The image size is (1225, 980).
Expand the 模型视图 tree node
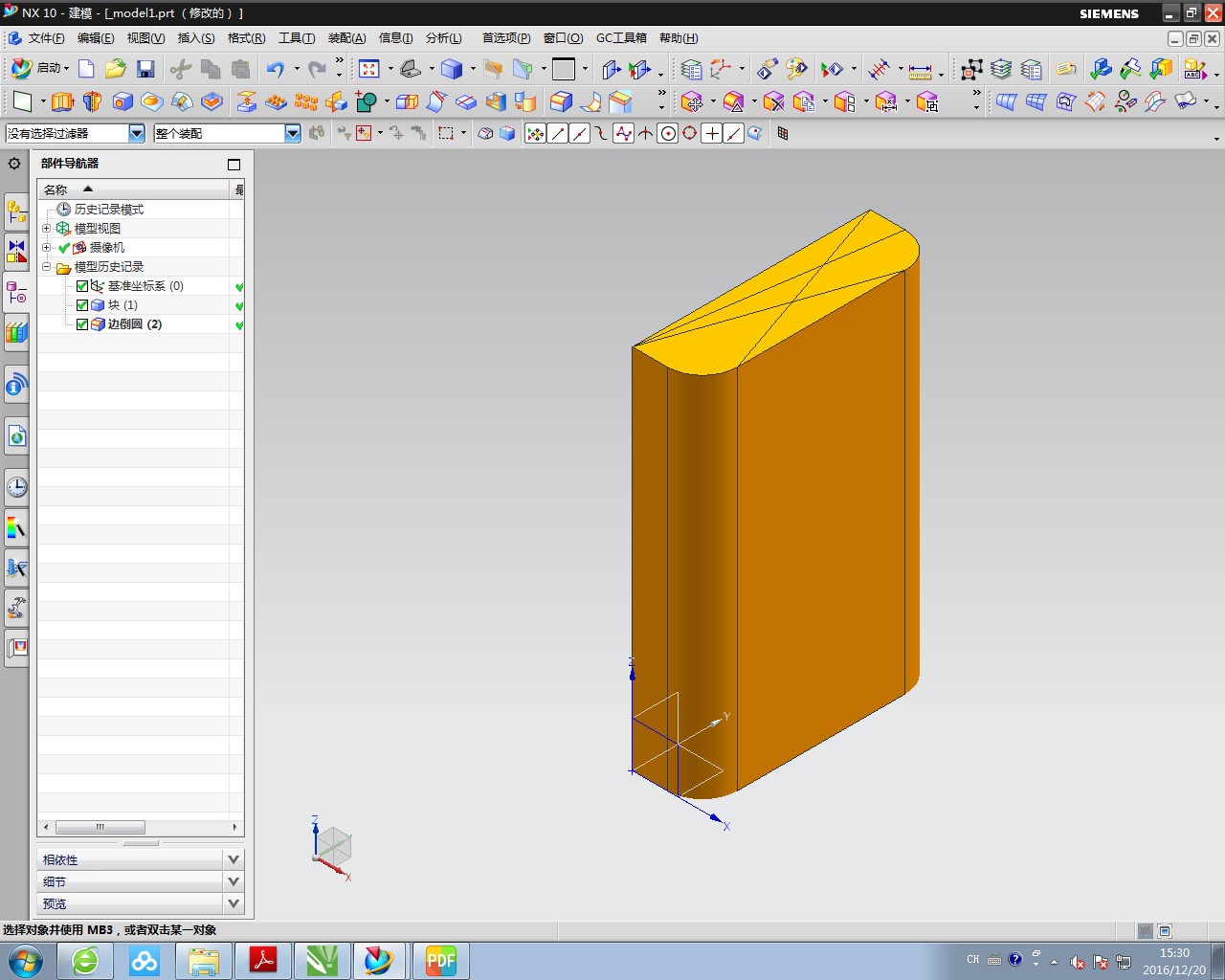46,229
